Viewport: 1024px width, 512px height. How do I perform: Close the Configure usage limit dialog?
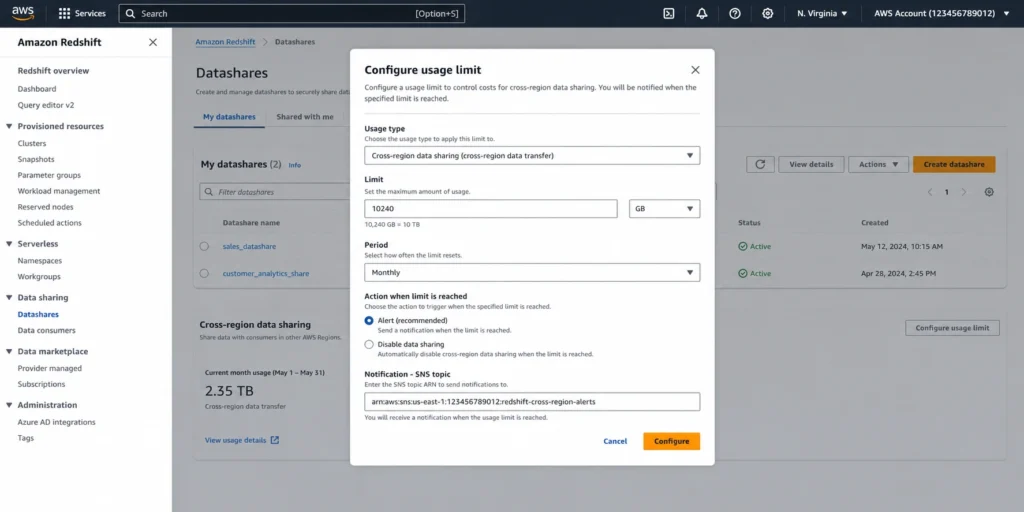click(695, 70)
